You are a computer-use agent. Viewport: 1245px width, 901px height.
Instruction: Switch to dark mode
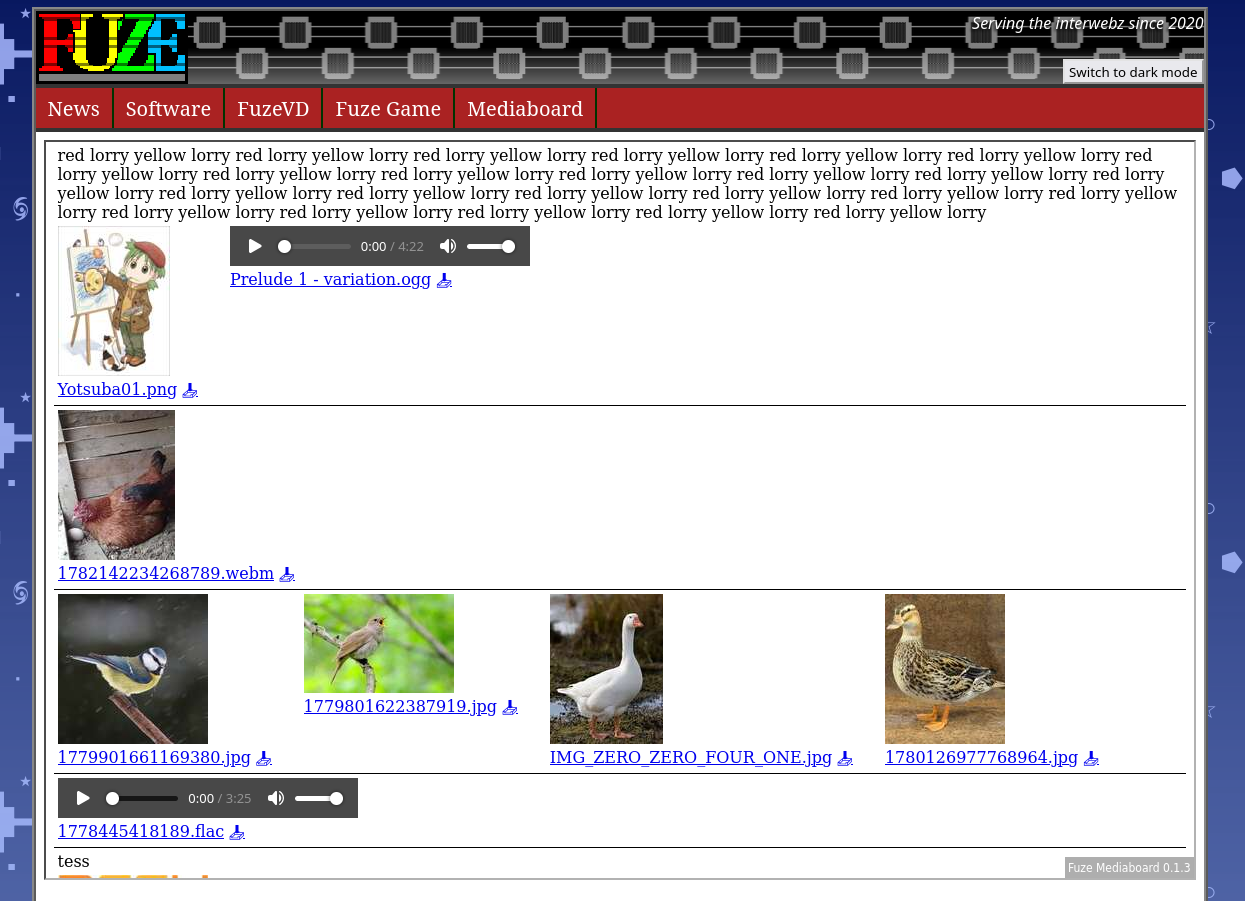point(1132,72)
